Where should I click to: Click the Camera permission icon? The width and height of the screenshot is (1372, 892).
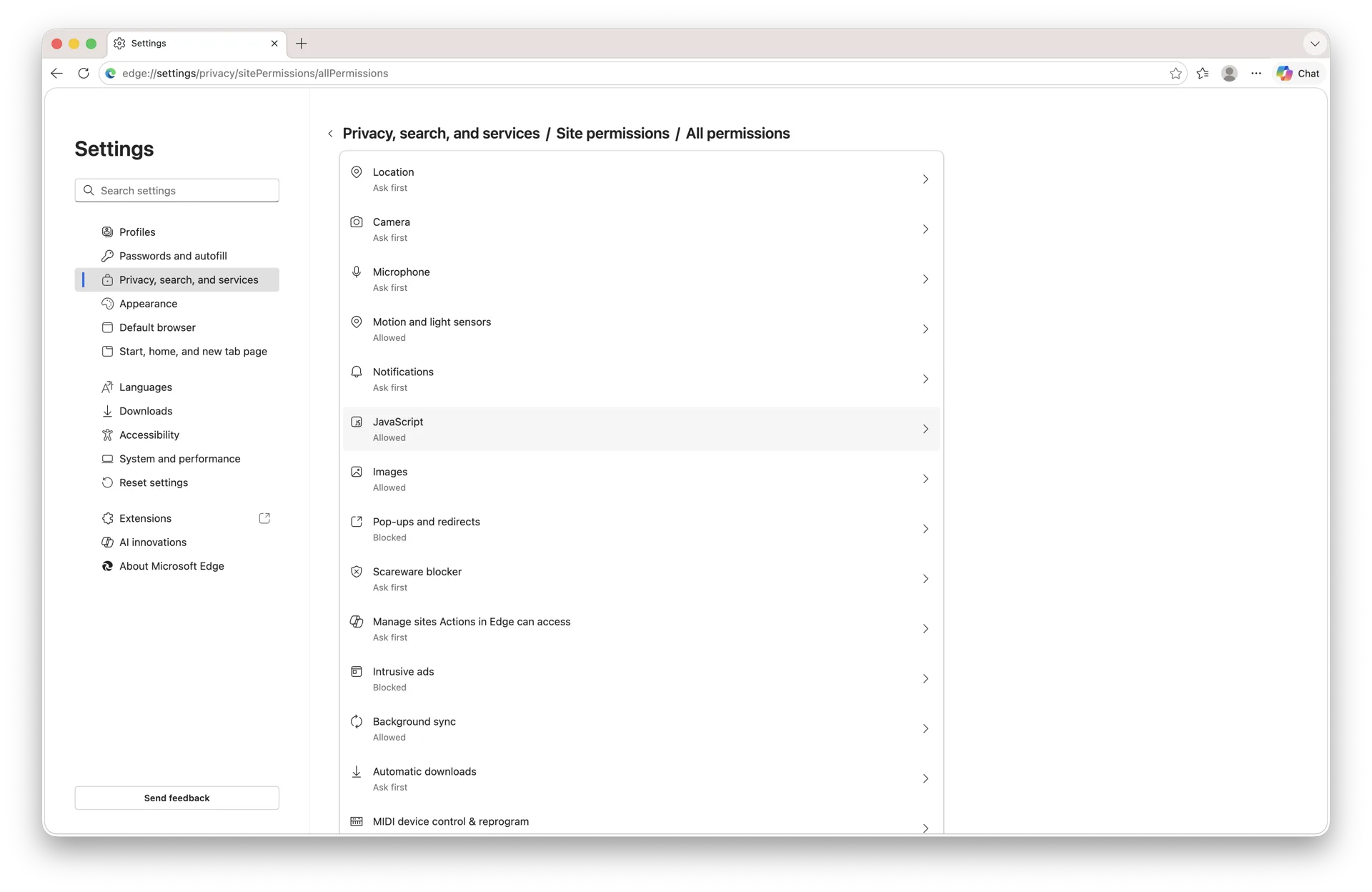pyautogui.click(x=356, y=222)
